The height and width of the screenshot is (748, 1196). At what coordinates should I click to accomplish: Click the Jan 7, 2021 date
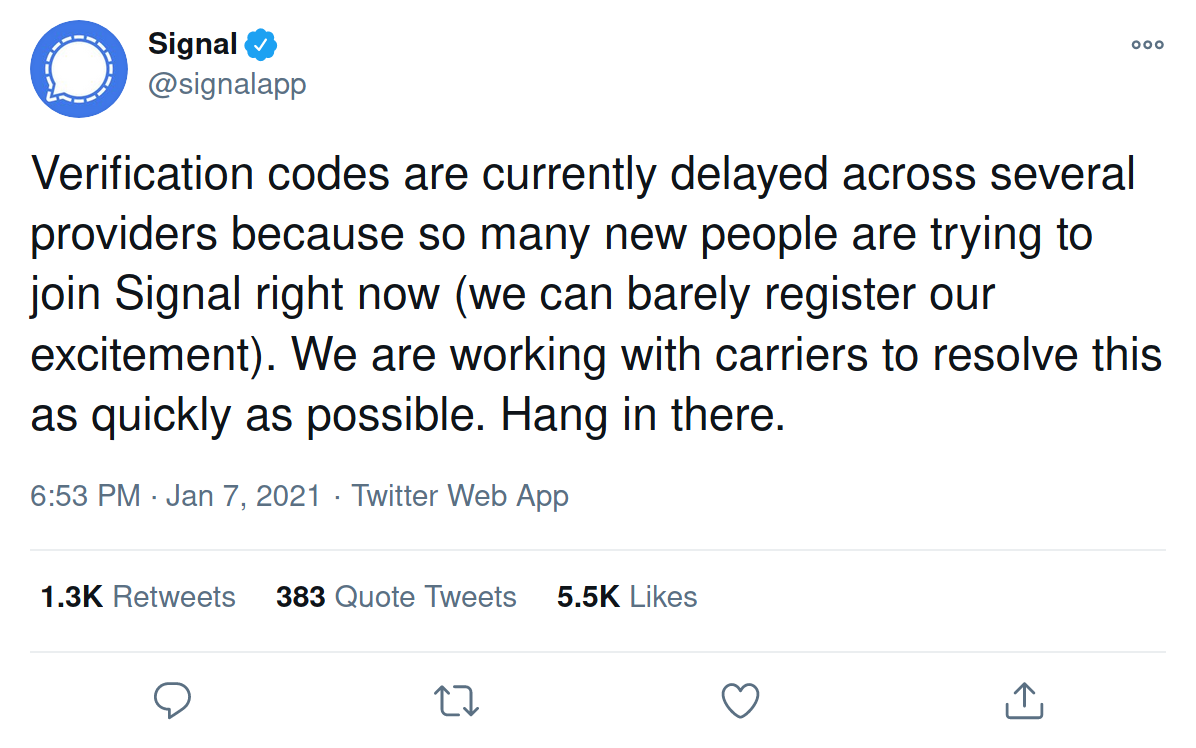pyautogui.click(x=243, y=496)
